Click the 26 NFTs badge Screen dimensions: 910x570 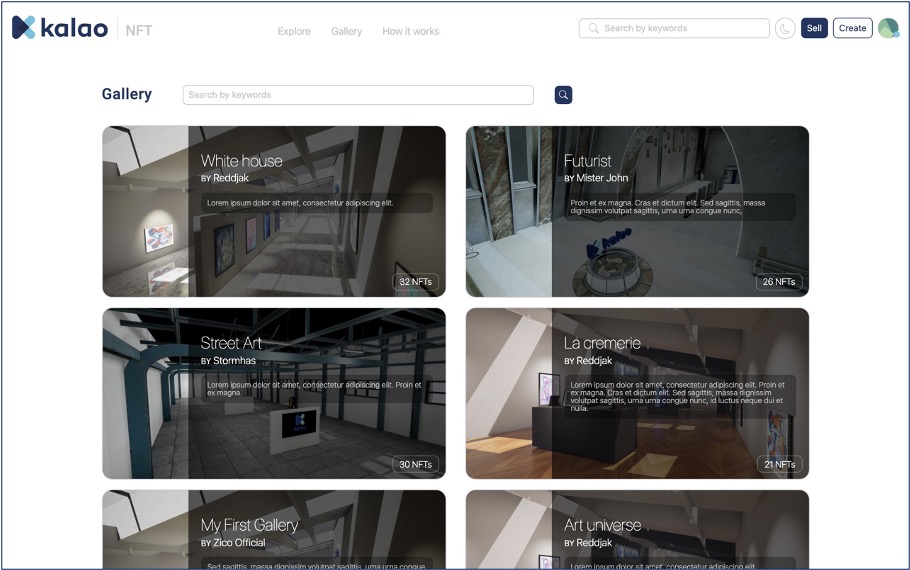779,282
